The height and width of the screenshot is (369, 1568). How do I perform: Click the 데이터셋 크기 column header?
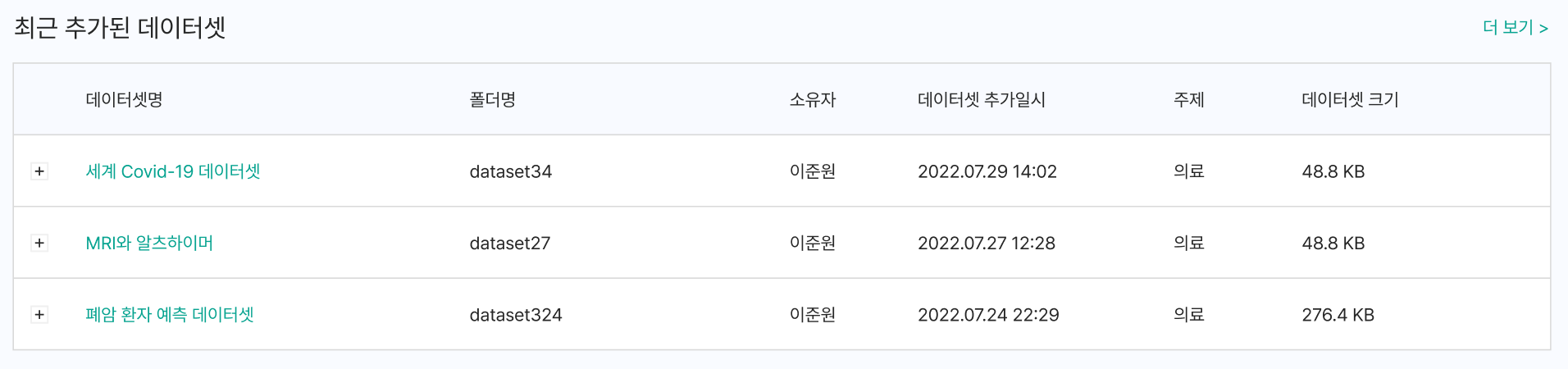tap(1350, 99)
